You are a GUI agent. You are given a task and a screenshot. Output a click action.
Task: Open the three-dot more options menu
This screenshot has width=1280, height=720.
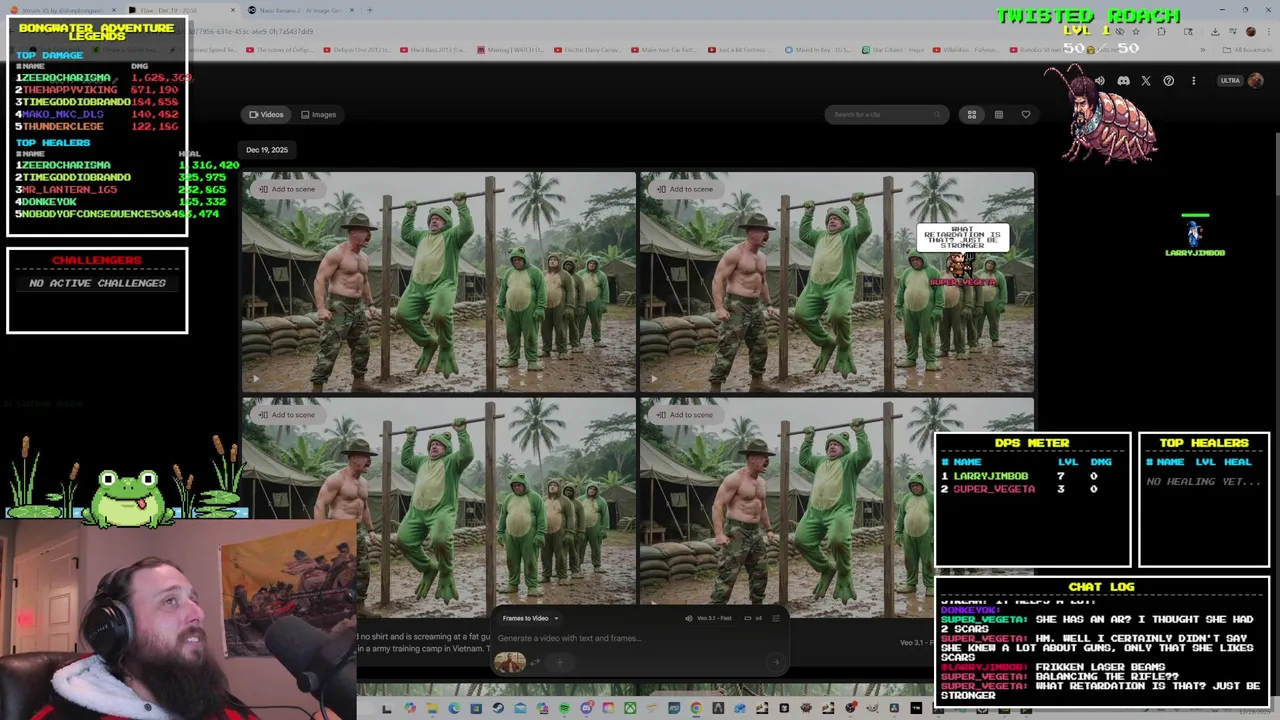click(1193, 81)
